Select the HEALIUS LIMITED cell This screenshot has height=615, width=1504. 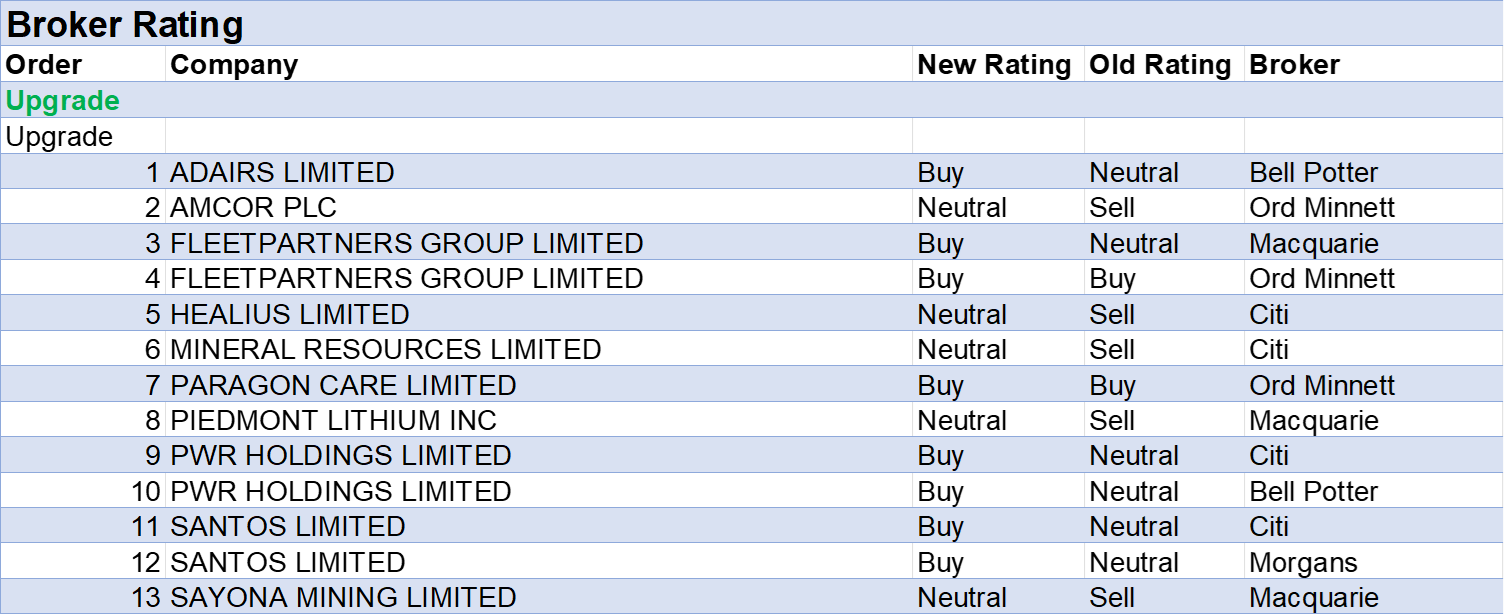pyautogui.click(x=289, y=314)
